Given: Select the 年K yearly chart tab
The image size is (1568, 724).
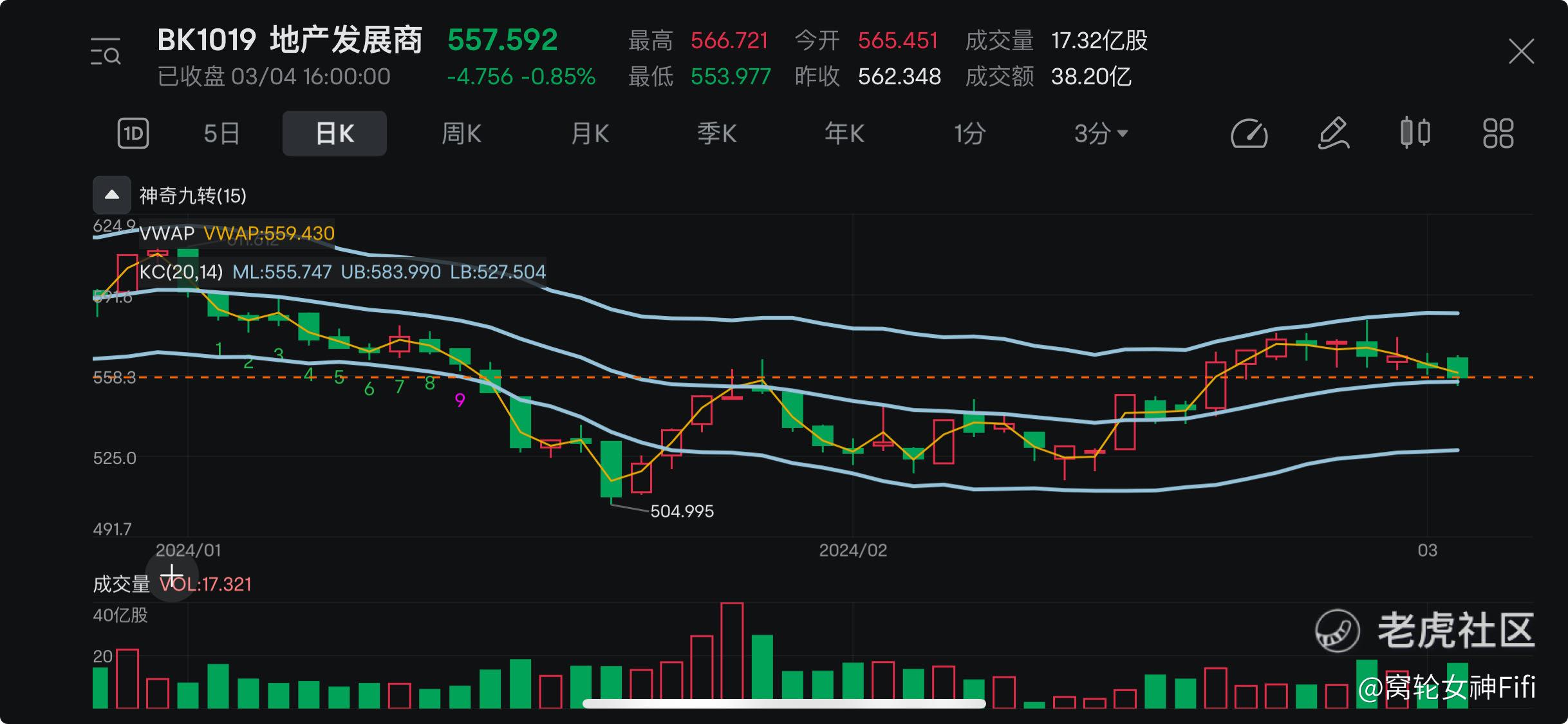Looking at the screenshot, I should [x=844, y=134].
